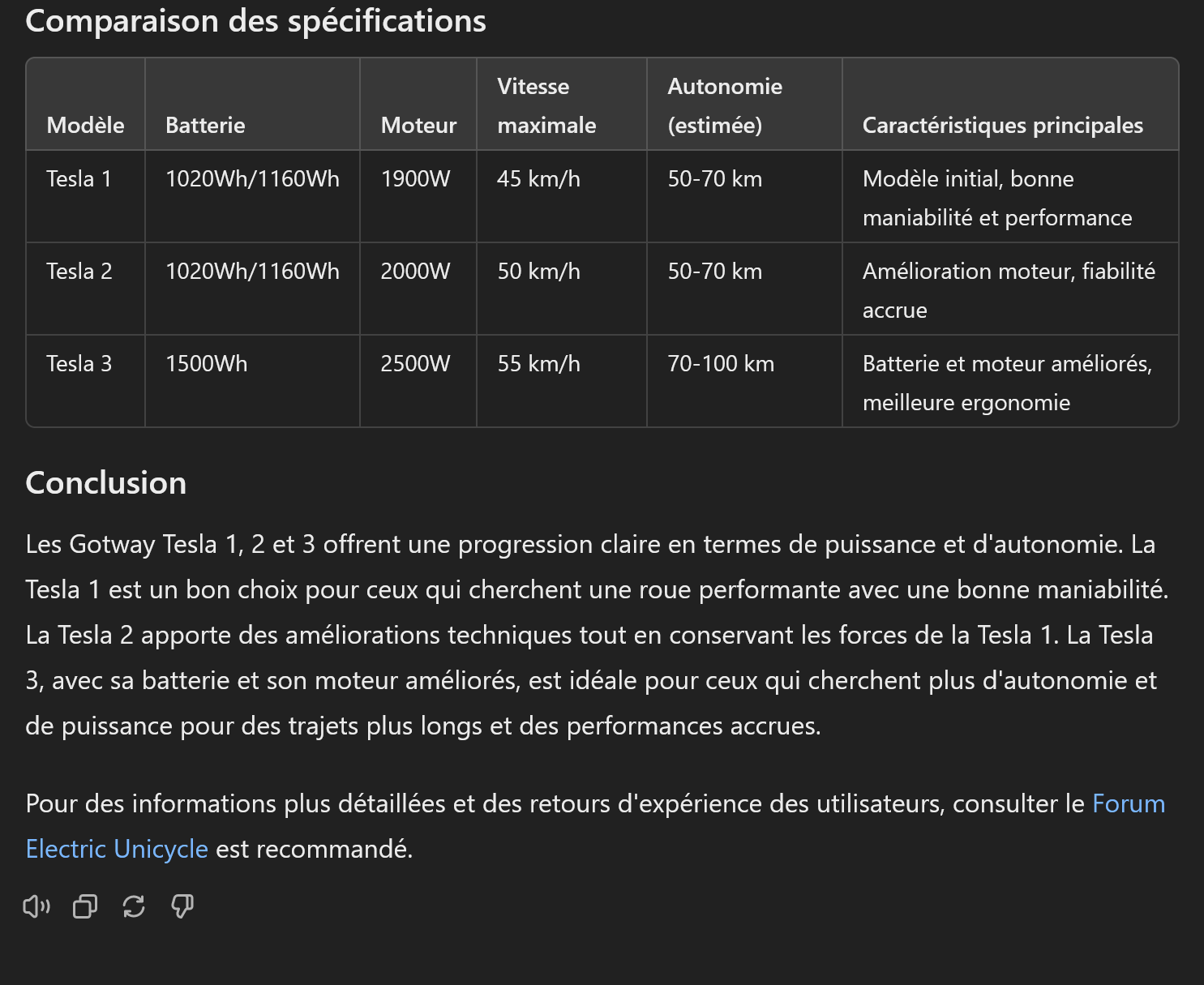Select the Tesla 2 row label

click(79, 271)
